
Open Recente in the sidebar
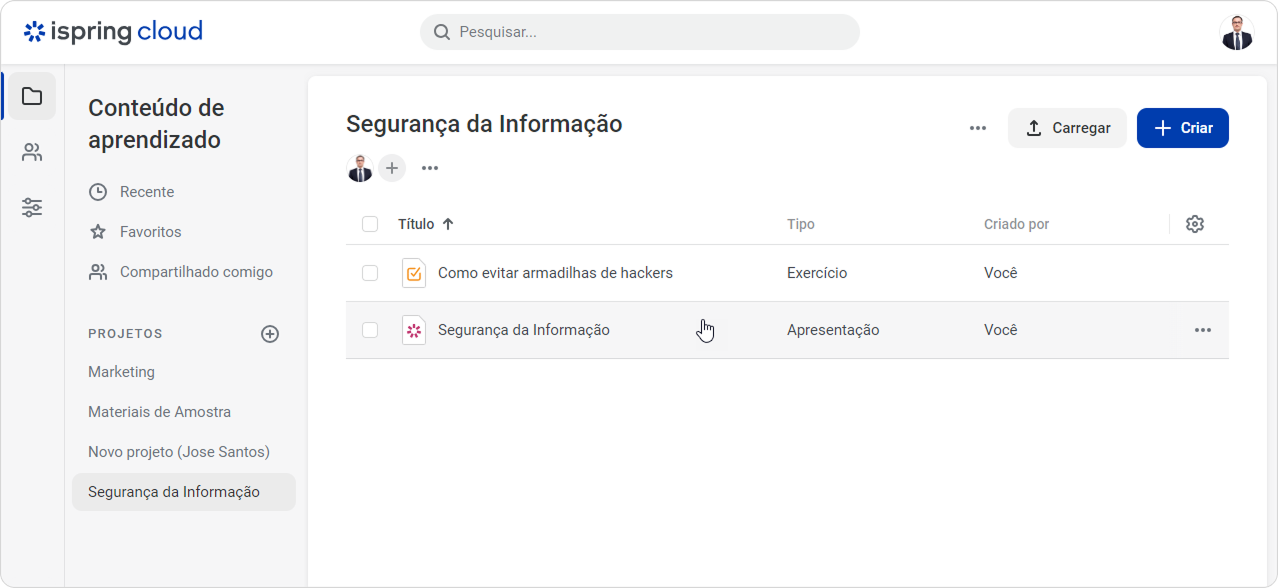pyautogui.click(x=146, y=192)
